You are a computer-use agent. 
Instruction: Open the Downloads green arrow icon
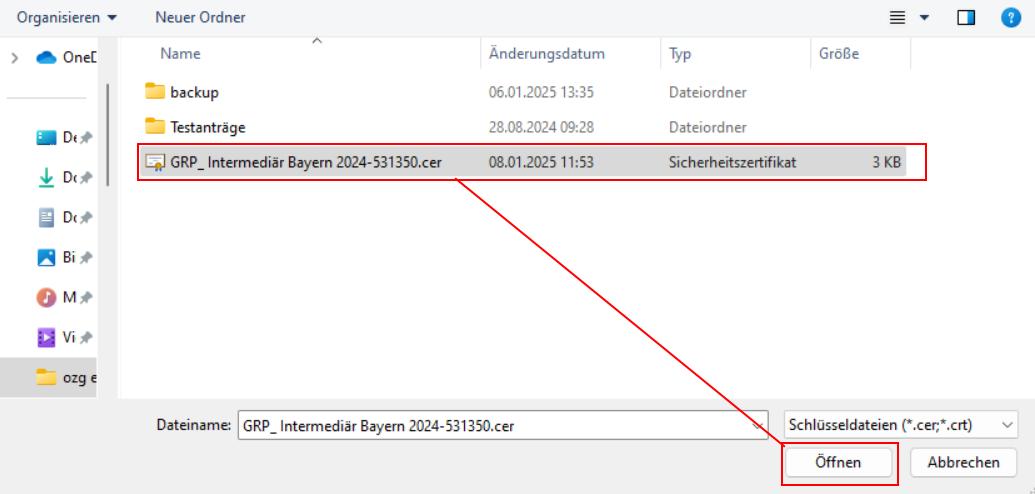[46, 177]
